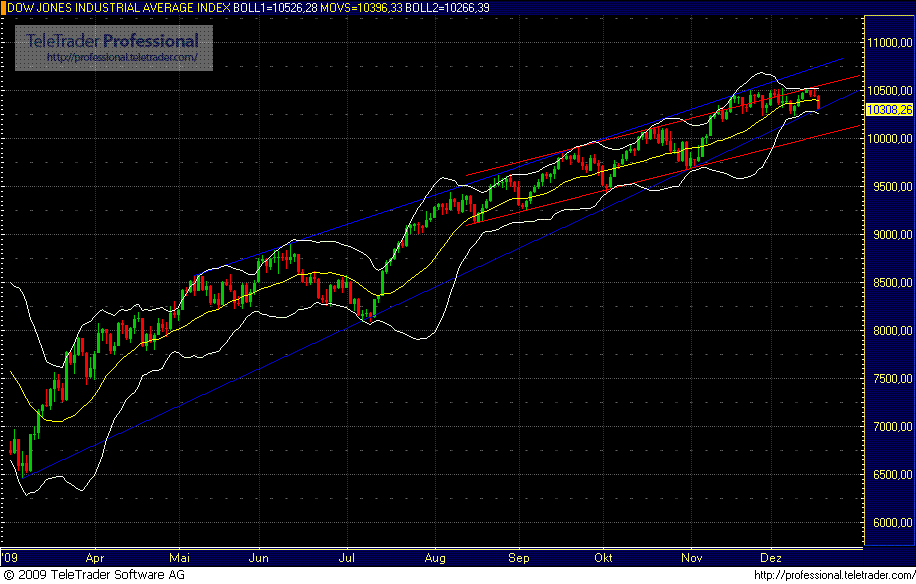Click the TeleTrader Professional logo
Viewport: 916px width, 584px height.
(x=110, y=42)
